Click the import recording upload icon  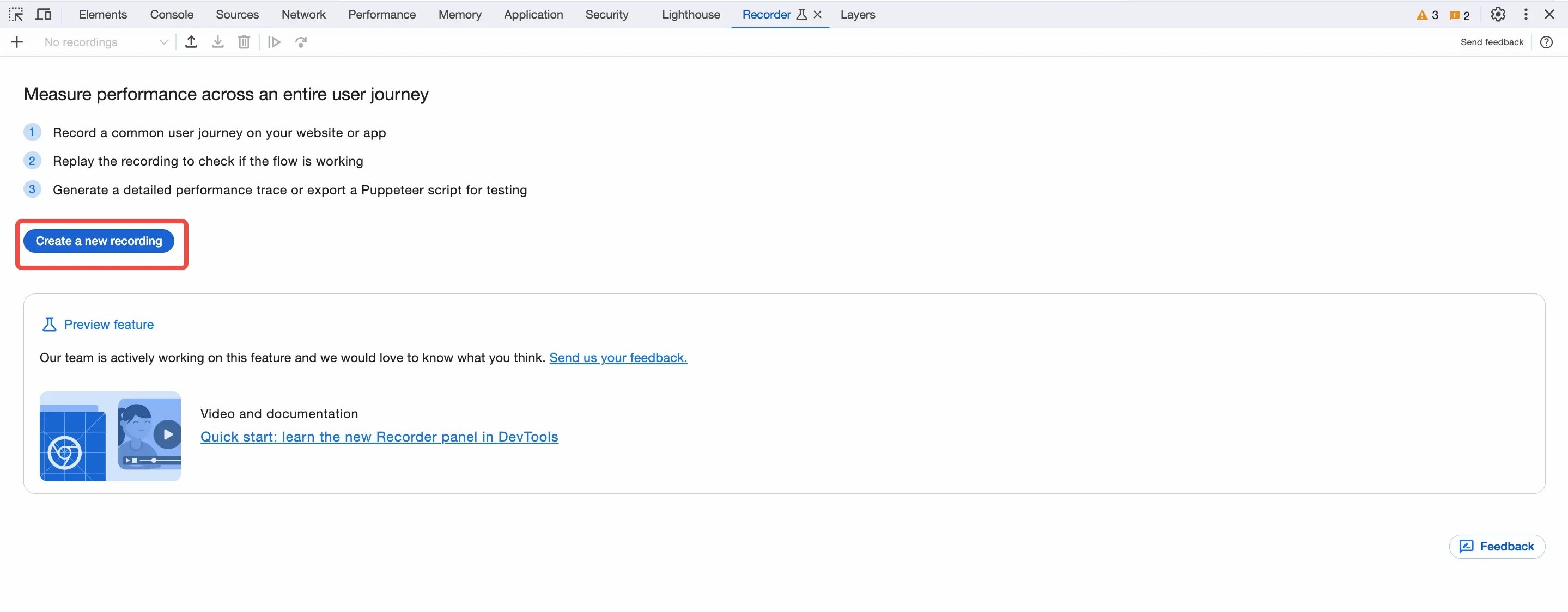[191, 42]
